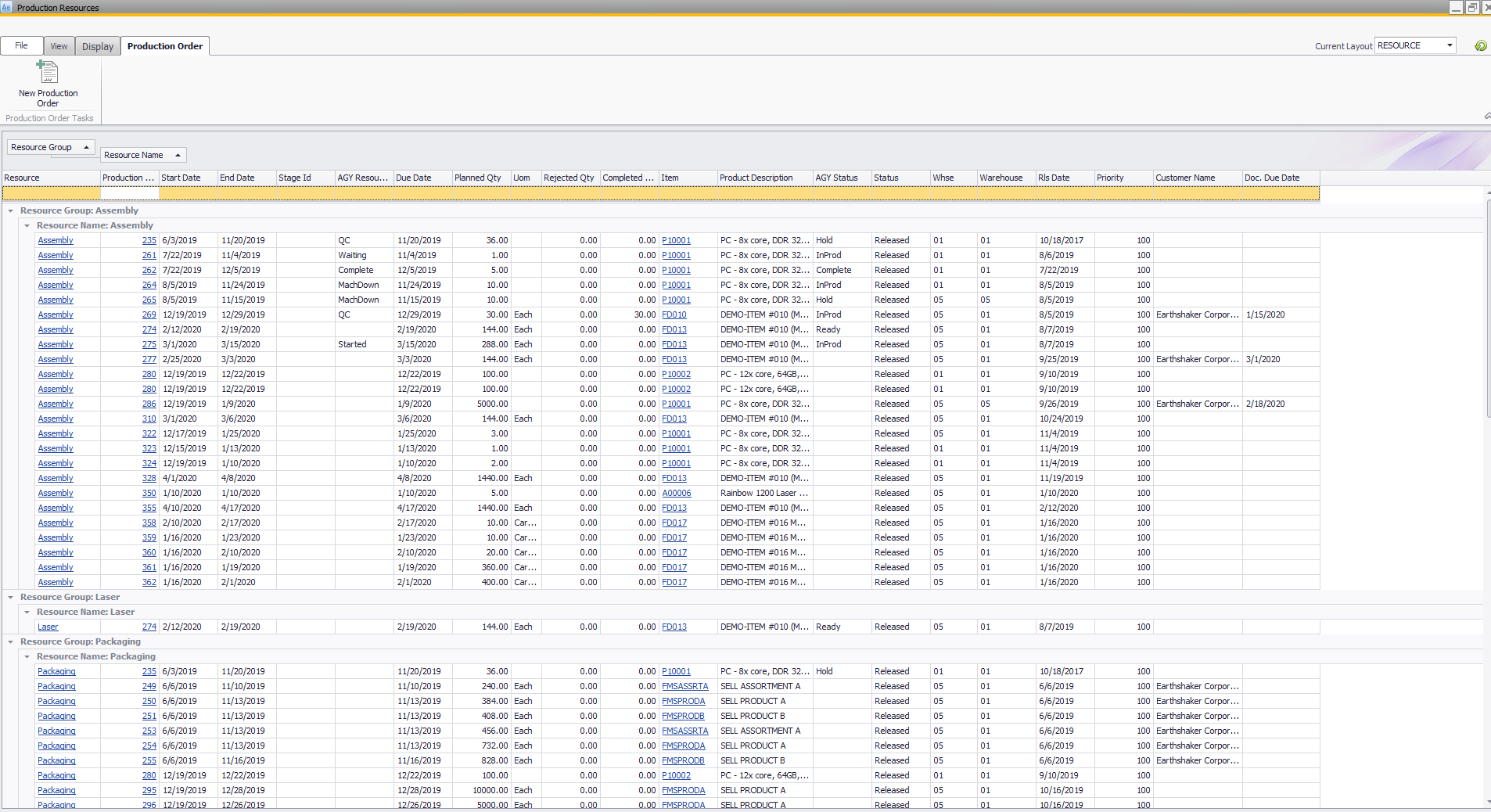The height and width of the screenshot is (812, 1491).
Task: Collapse the Resource Name: Packaging section
Action: (x=27, y=656)
